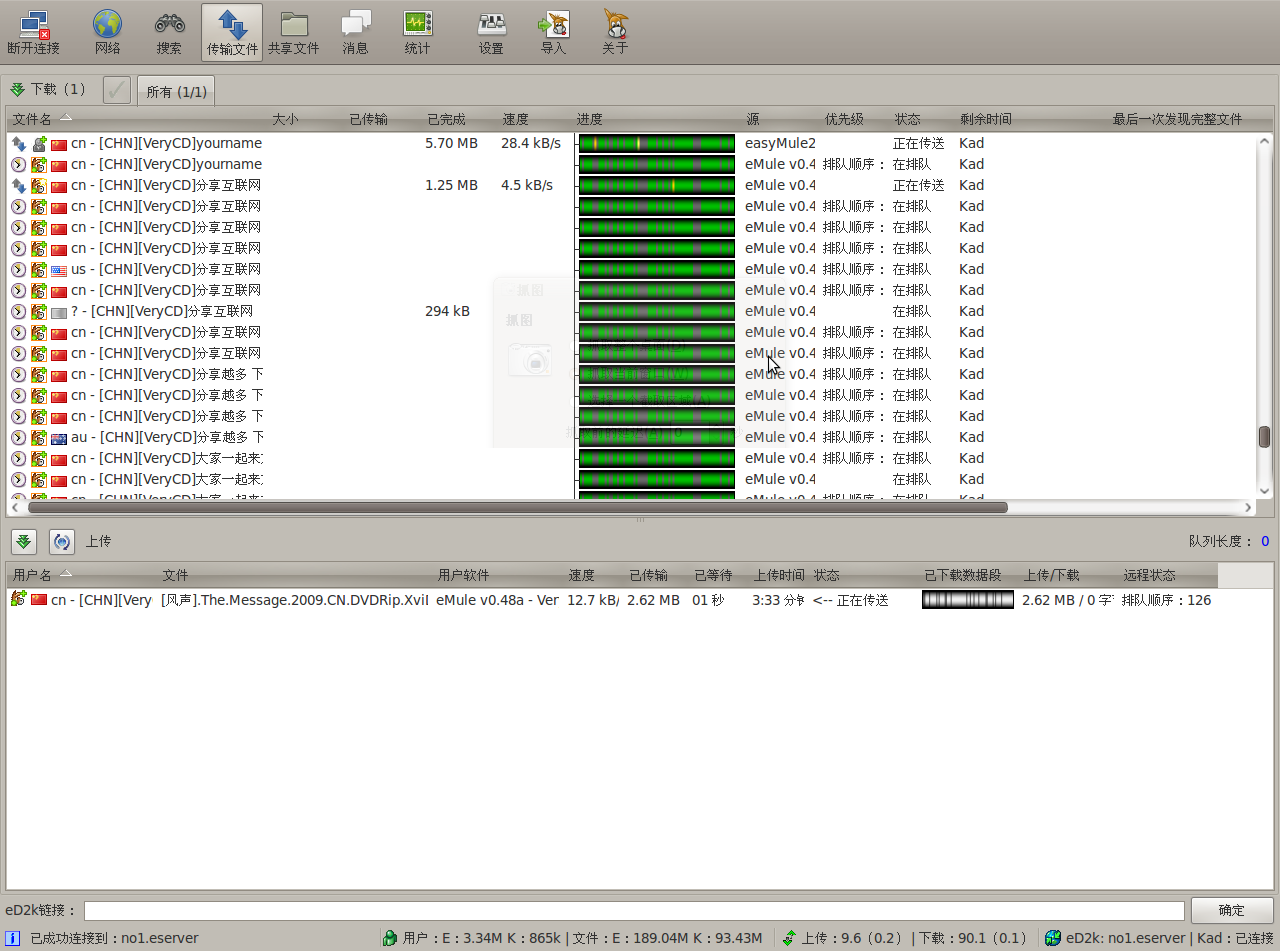
Task: Click the 5.70 MB completed value
Action: pyautogui.click(x=451, y=143)
